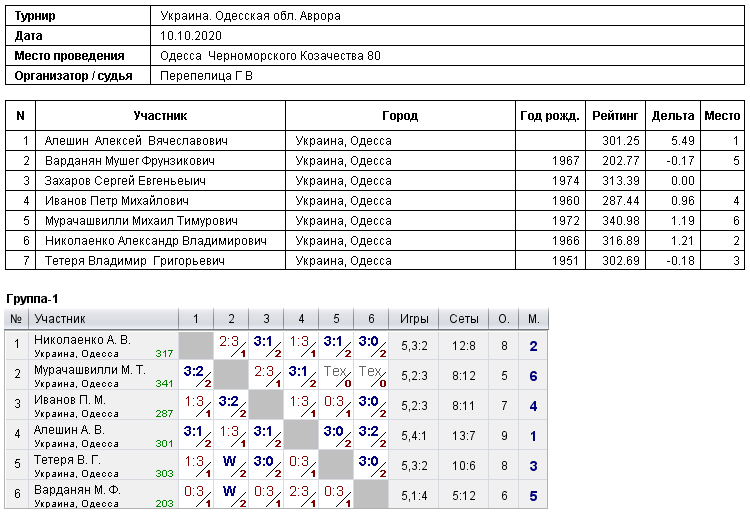
Task: Click the green rating 341 in group table
Action: [x=164, y=383]
